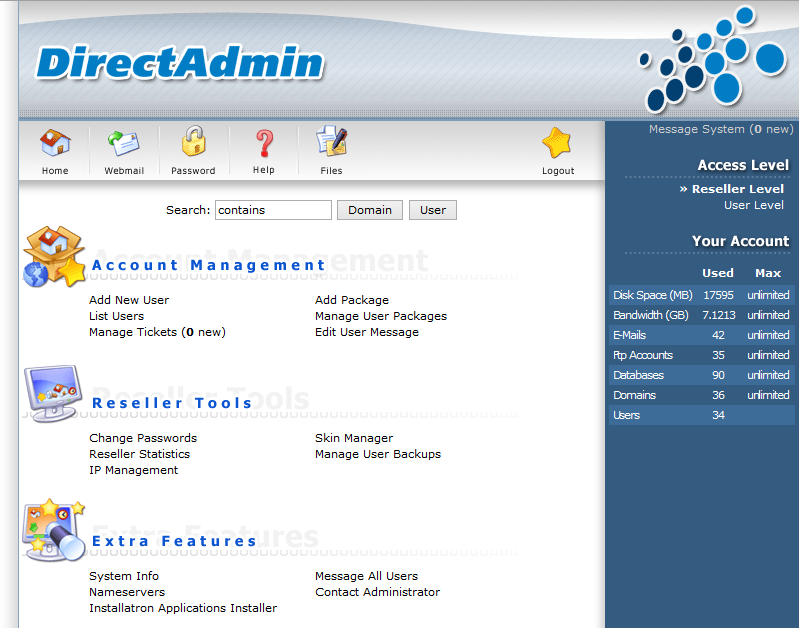Click the Extra Features heading
This screenshot has width=799, height=628.
click(x=174, y=541)
